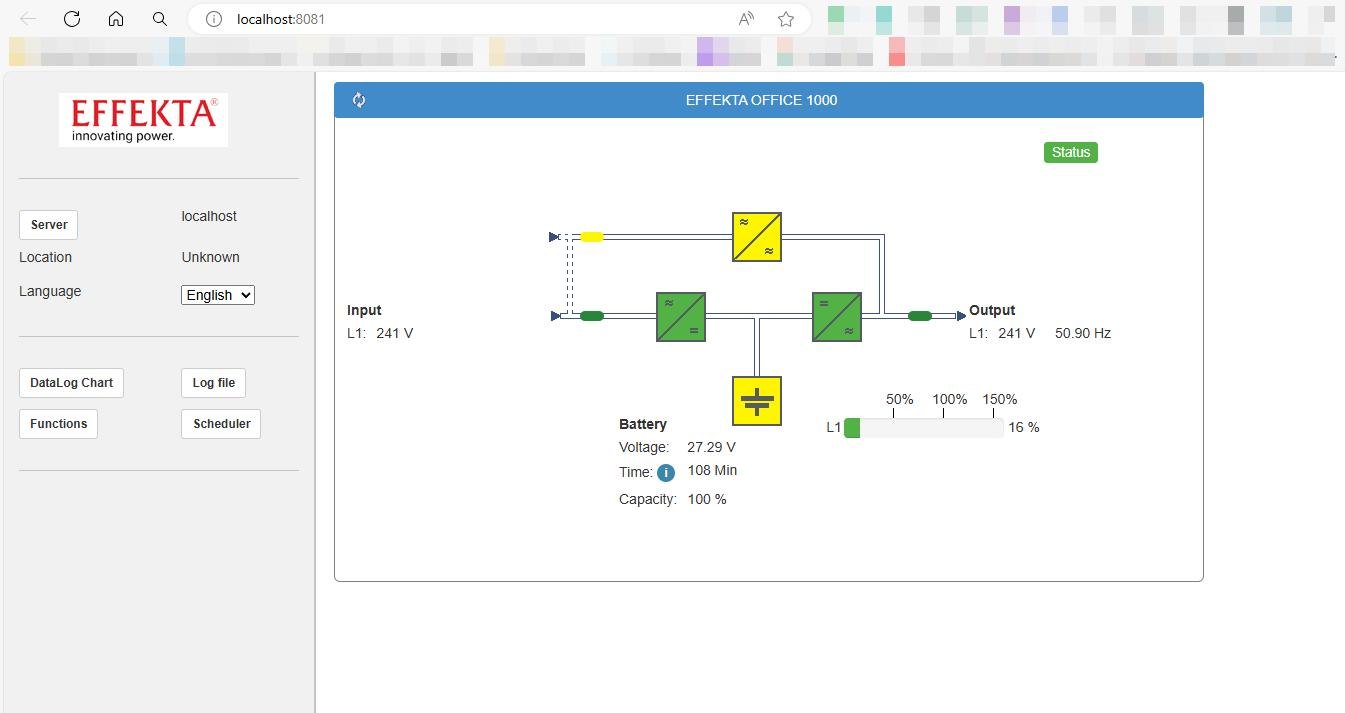Click the battery capacity value 100 %

click(707, 499)
